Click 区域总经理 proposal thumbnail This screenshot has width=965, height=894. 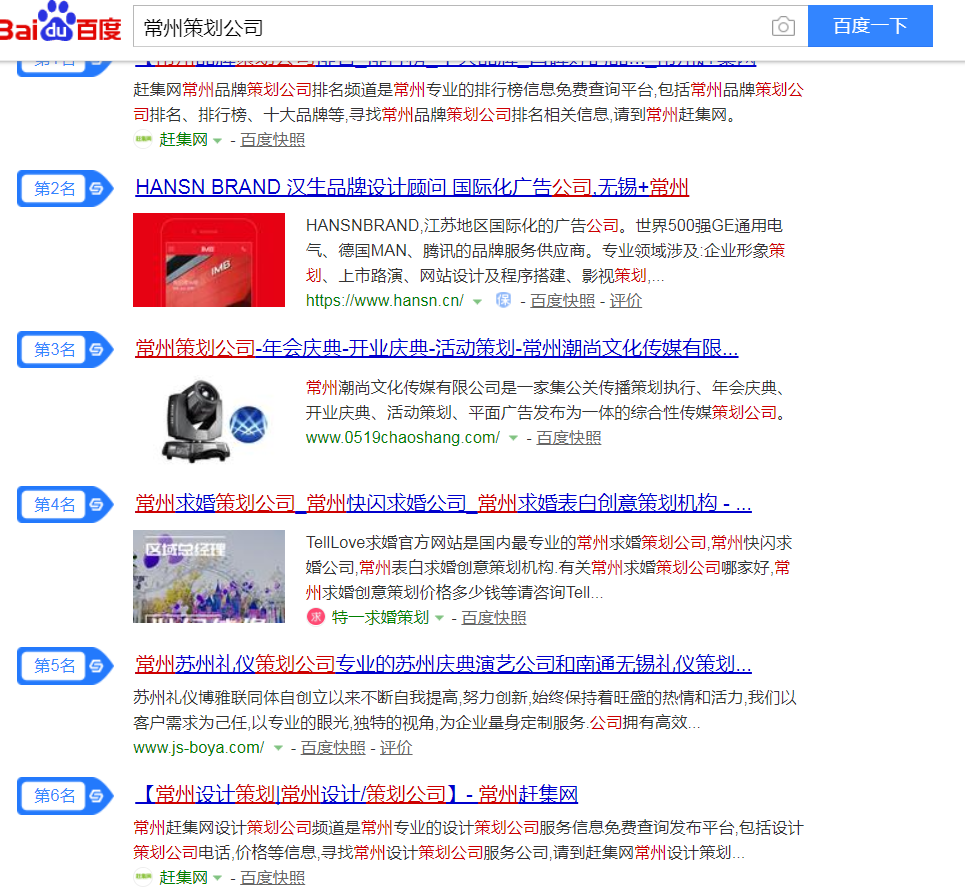(209, 577)
